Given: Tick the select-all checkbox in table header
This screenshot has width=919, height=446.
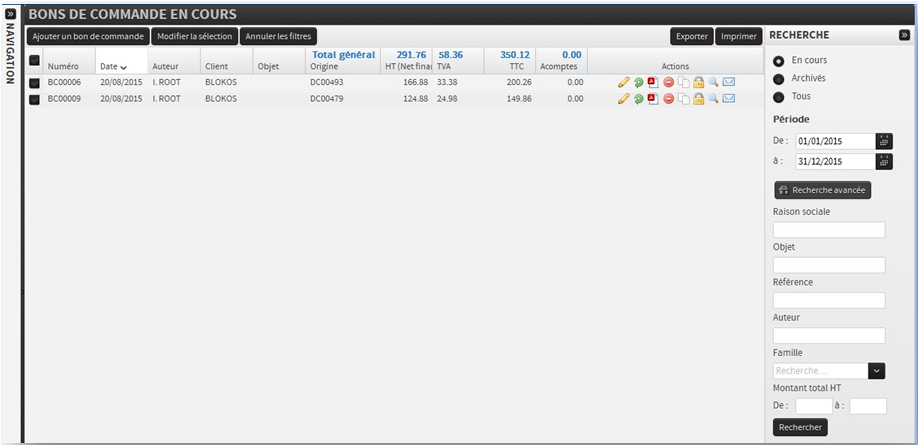Looking at the screenshot, I should 34,62.
